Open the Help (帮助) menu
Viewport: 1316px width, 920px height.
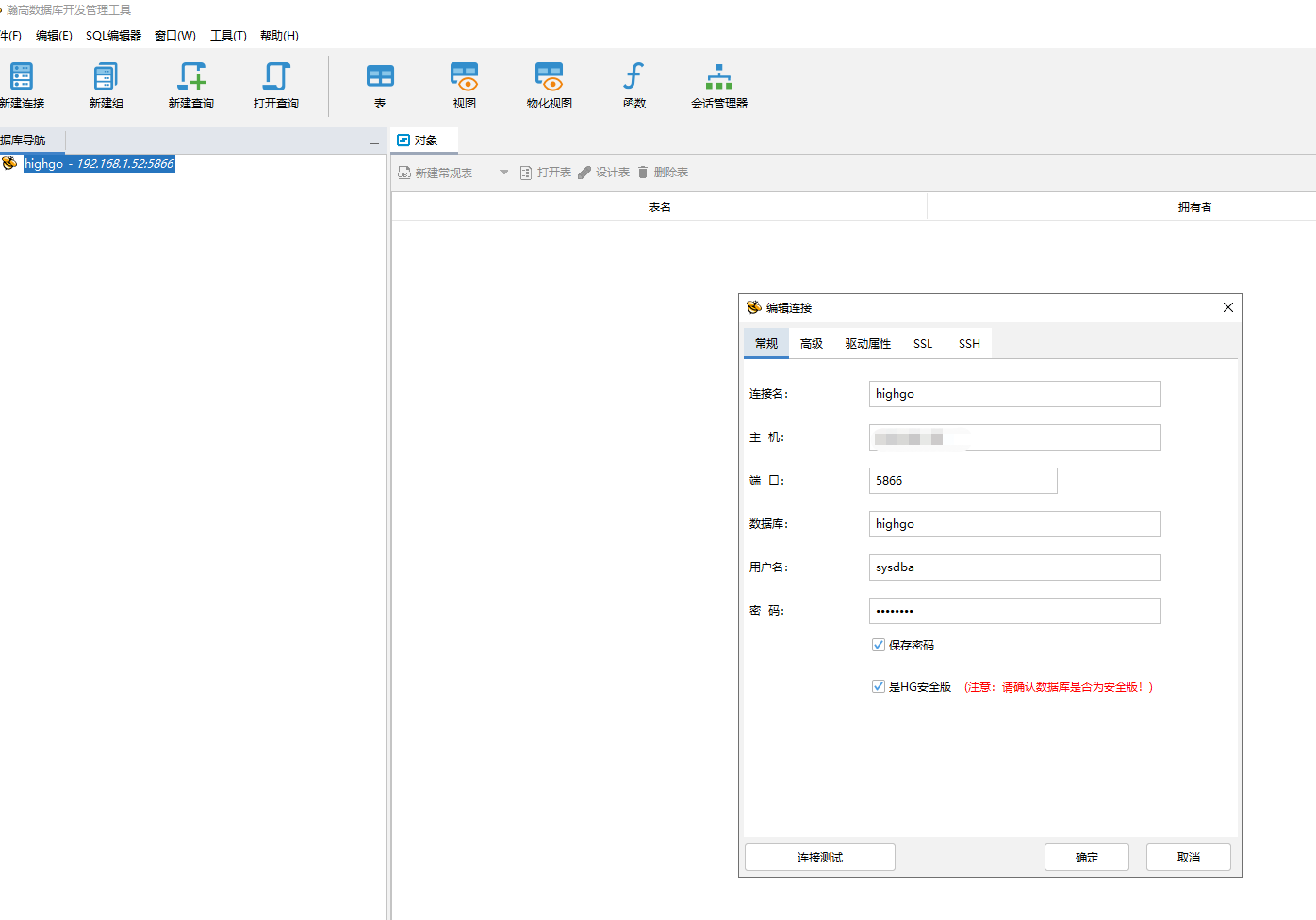coord(279,36)
